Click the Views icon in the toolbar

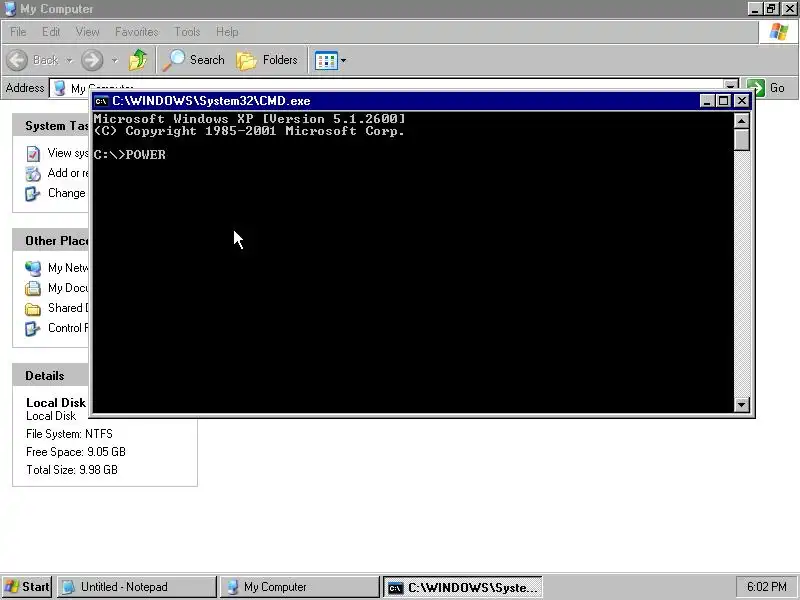[326, 61]
